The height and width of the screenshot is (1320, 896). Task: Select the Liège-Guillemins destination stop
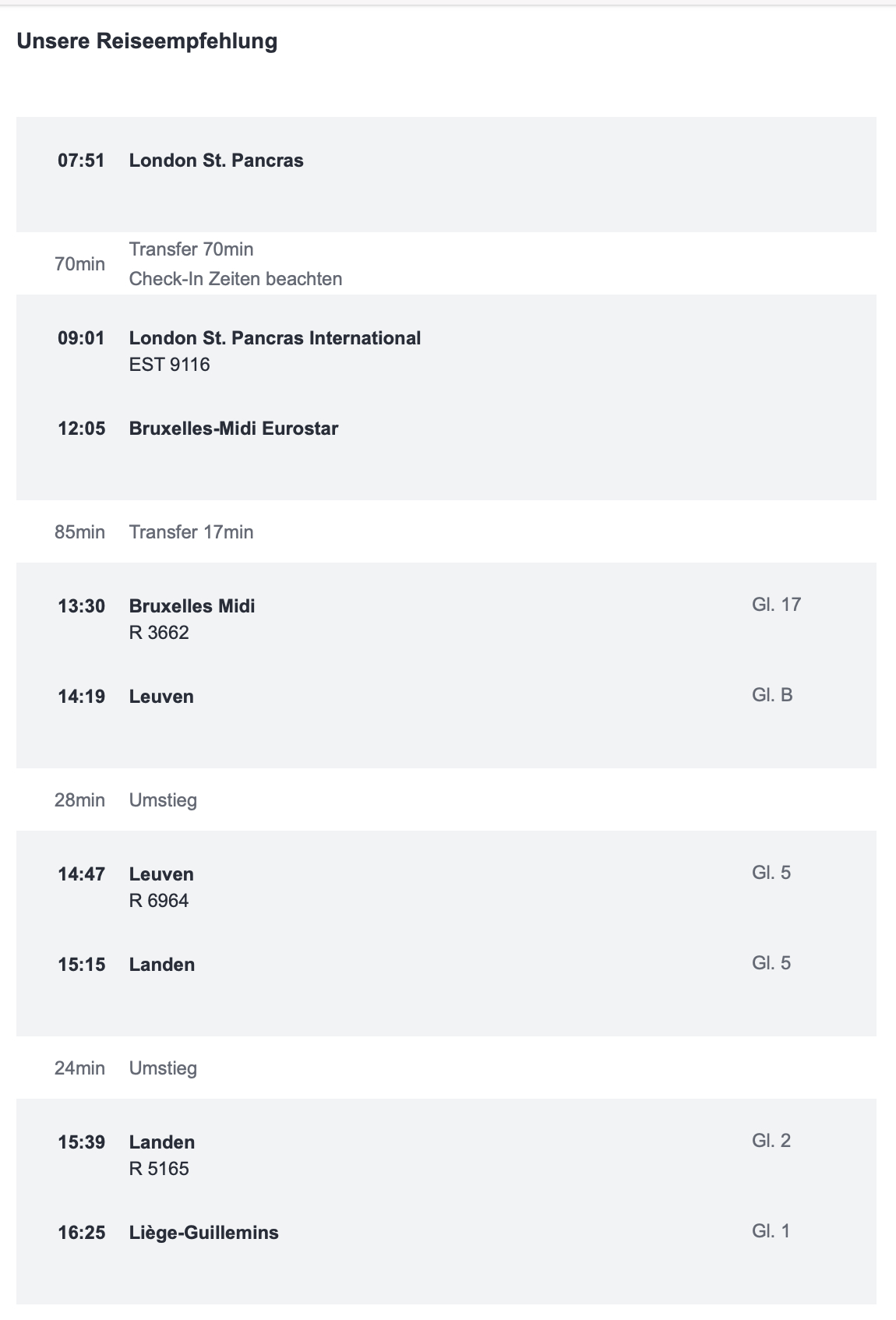[203, 1233]
